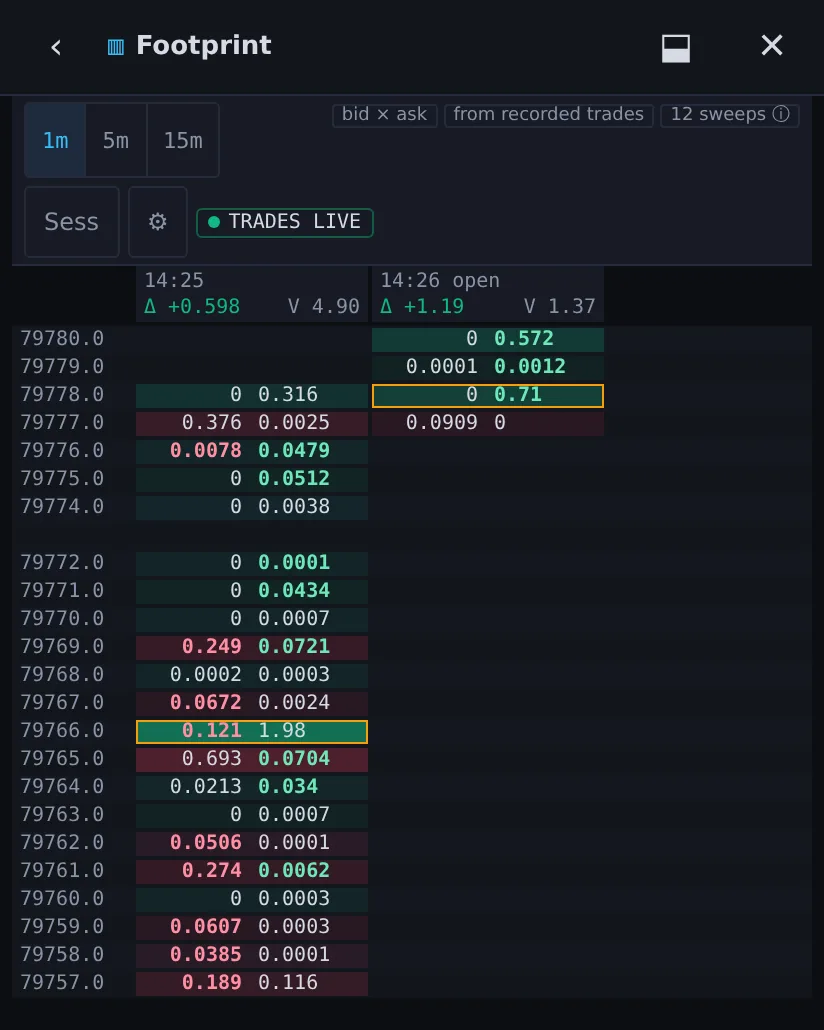Go back using the left chevron

pos(56,47)
